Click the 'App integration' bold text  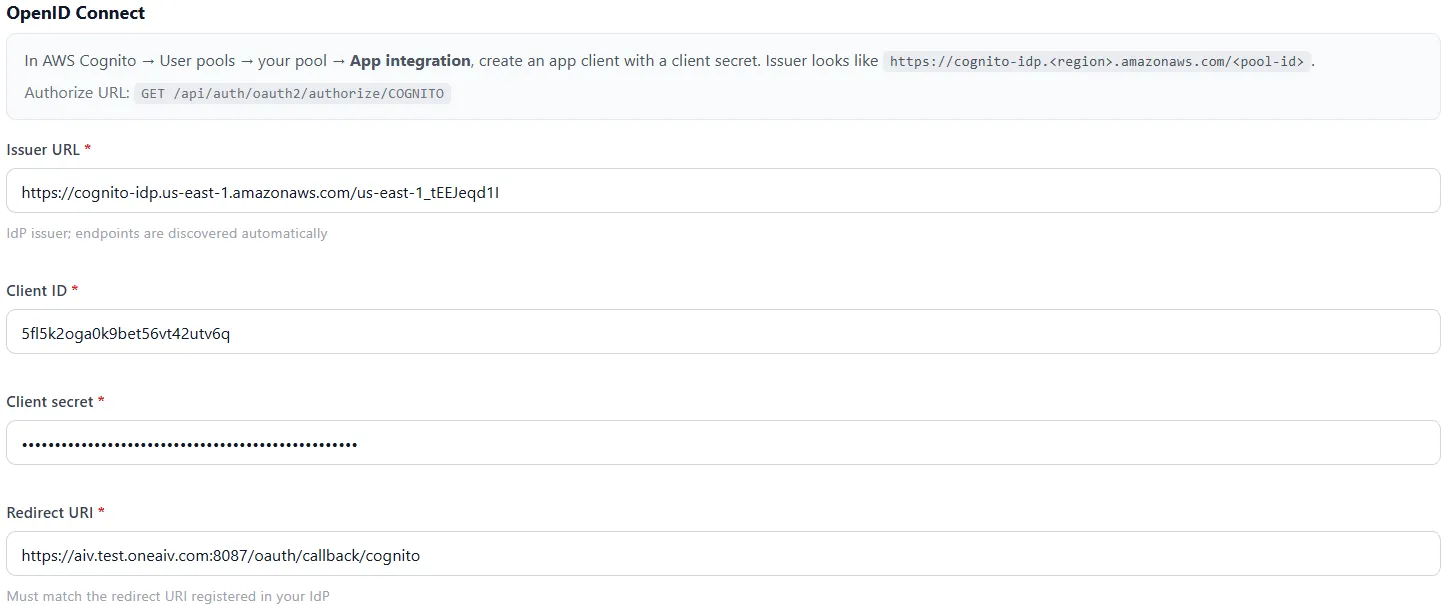(410, 61)
